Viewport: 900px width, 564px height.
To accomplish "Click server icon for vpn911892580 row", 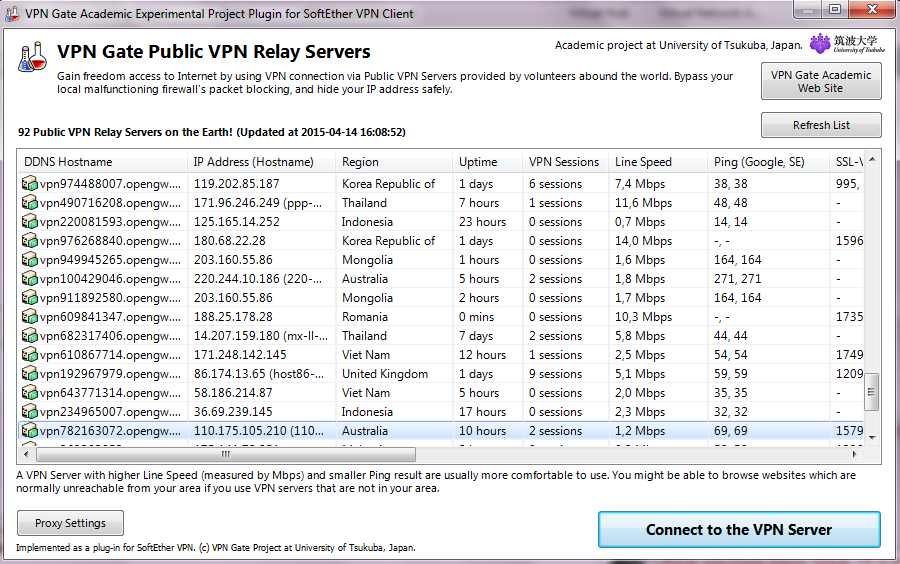I will [29, 297].
